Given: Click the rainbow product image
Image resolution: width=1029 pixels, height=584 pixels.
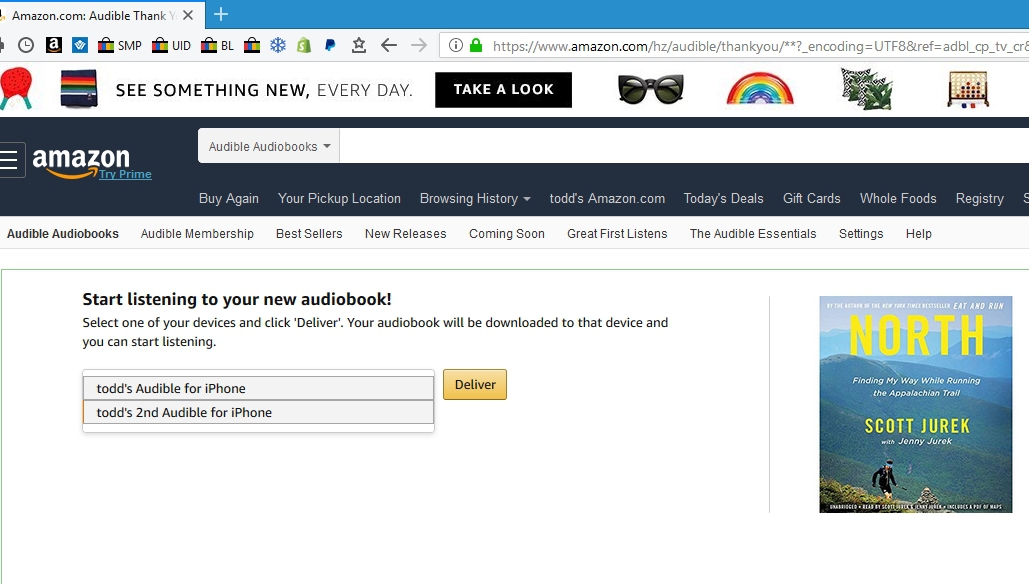Looking at the screenshot, I should tap(760, 89).
